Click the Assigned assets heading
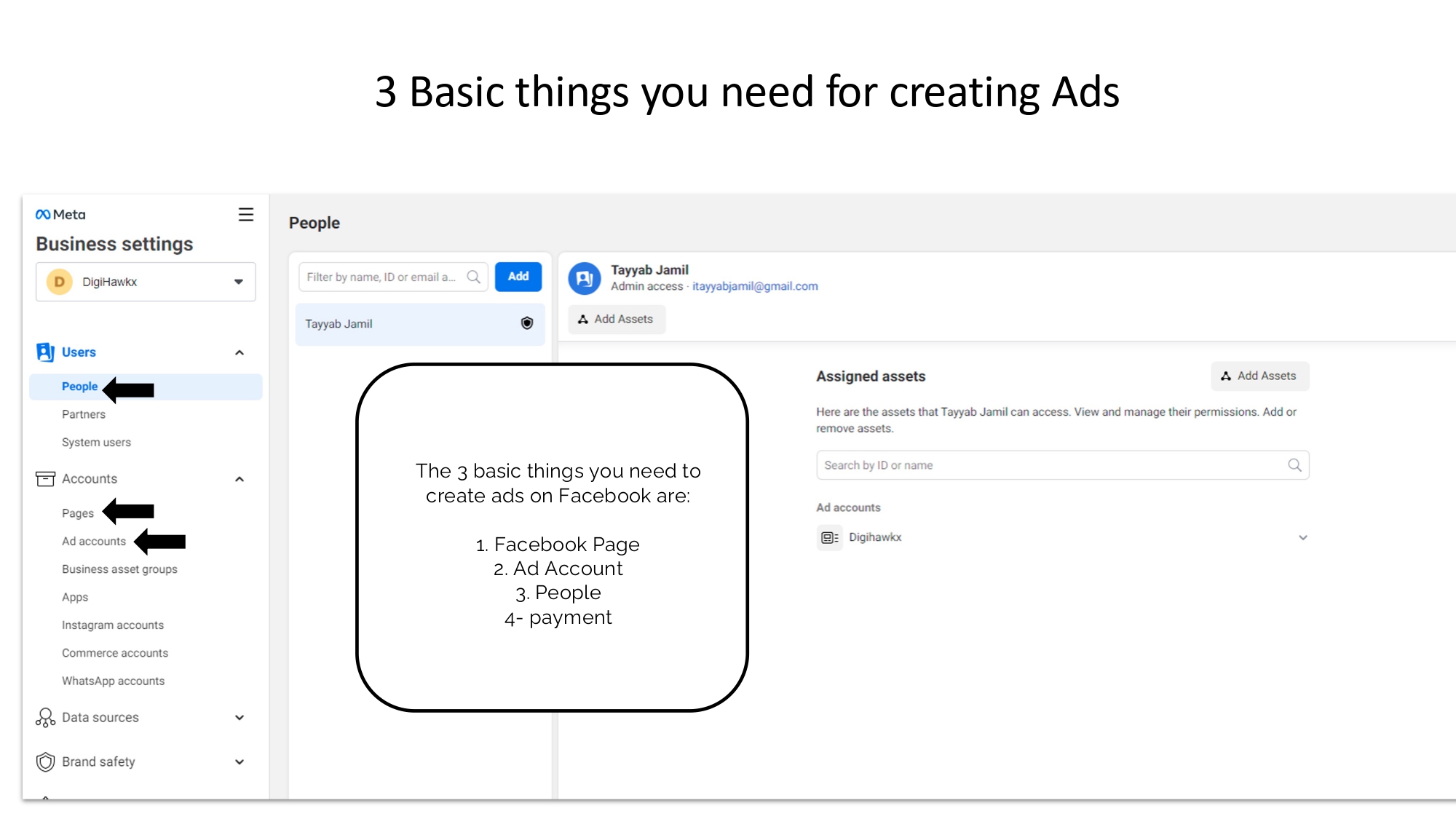 [x=871, y=376]
